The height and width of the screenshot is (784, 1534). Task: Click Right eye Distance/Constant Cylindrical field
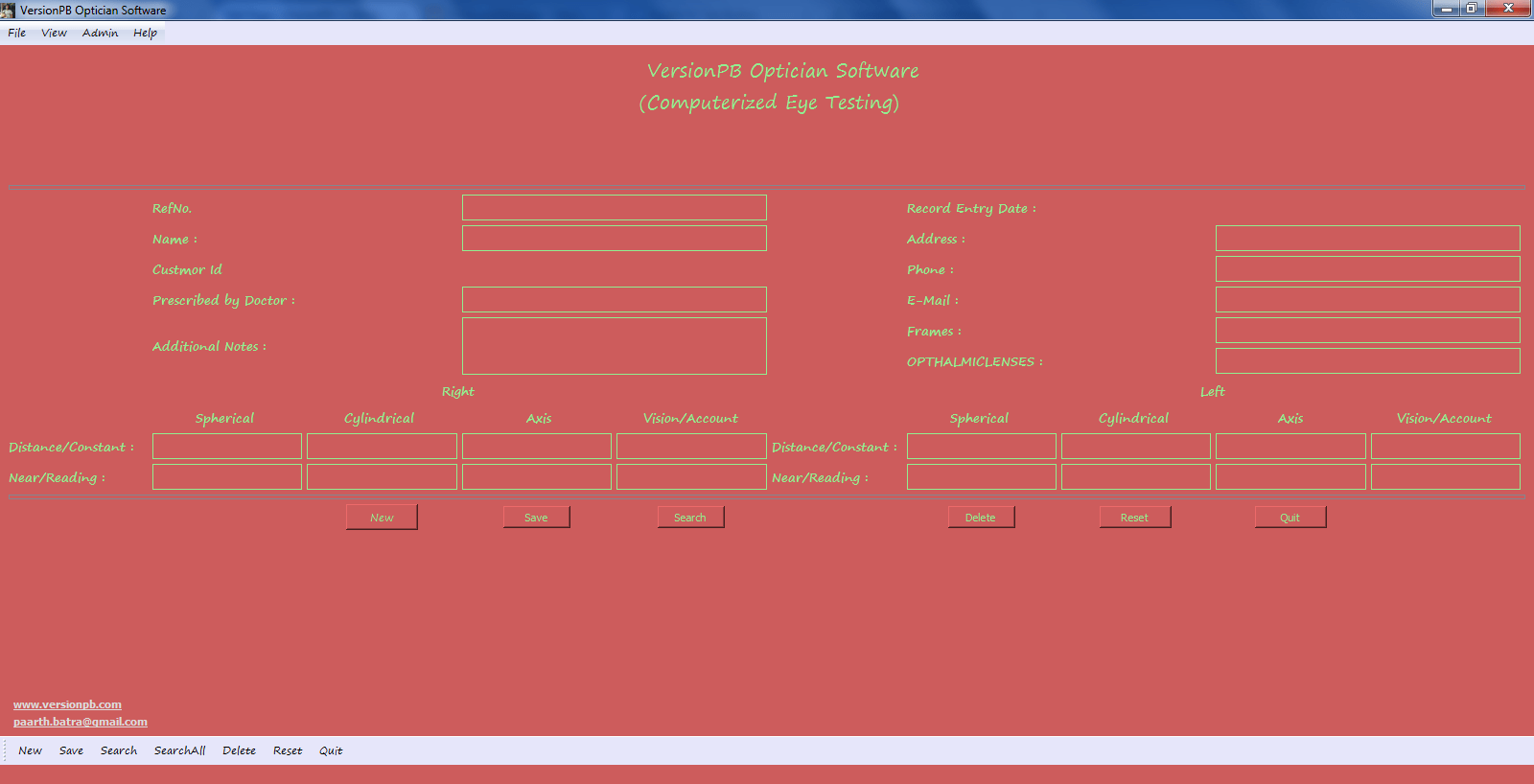382,447
